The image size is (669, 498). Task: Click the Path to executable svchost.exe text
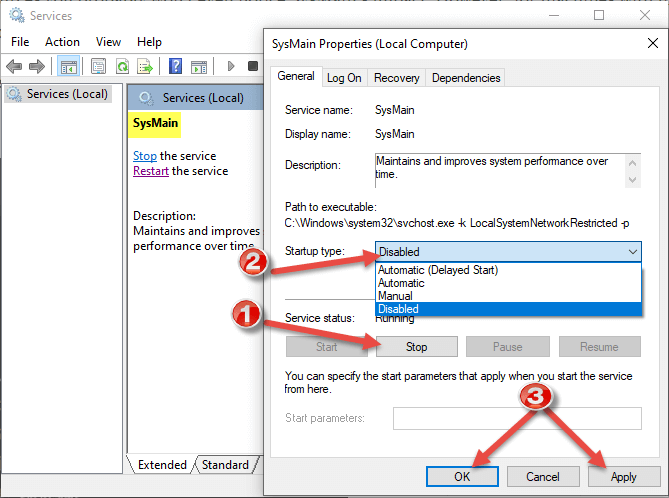(456, 223)
